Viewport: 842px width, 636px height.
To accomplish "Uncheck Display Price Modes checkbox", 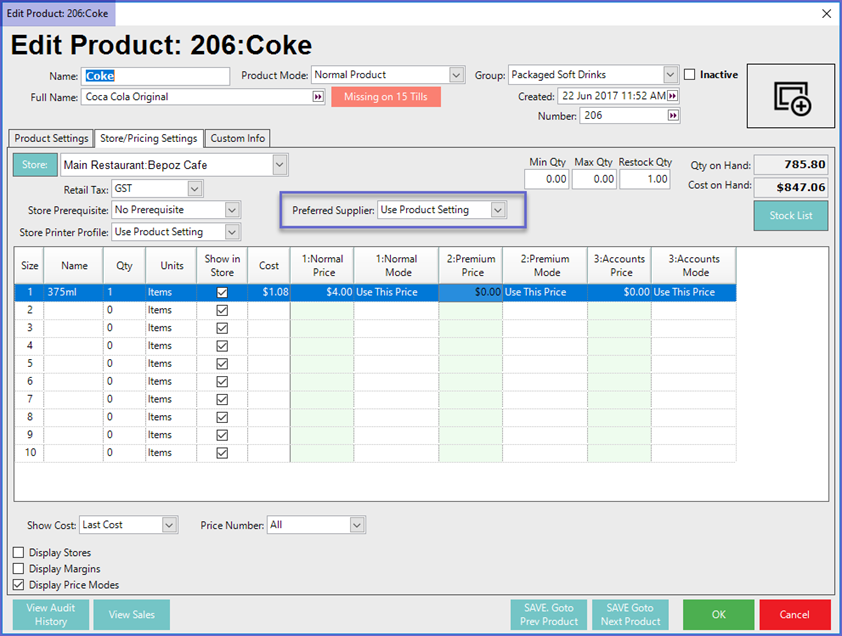I will pyautogui.click(x=19, y=585).
